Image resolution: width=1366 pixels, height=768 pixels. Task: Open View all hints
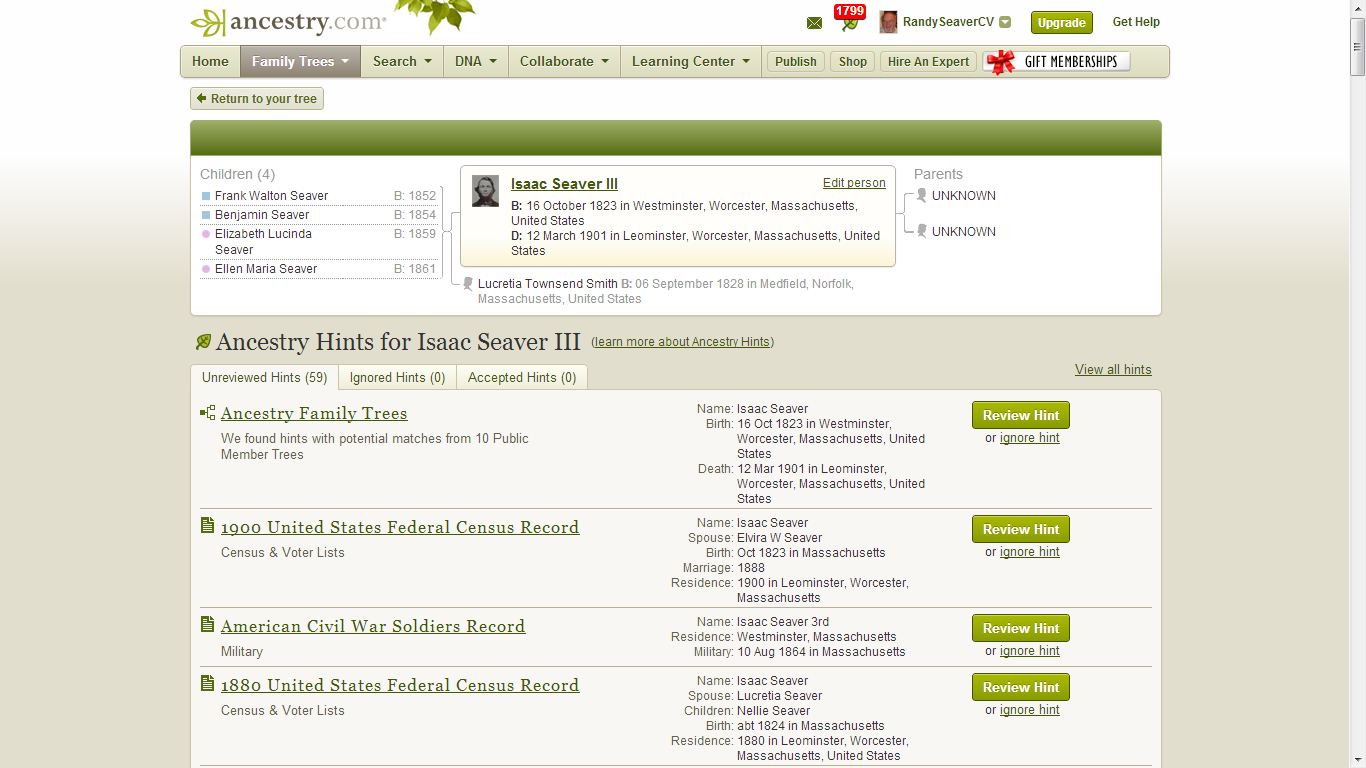[x=1113, y=369]
